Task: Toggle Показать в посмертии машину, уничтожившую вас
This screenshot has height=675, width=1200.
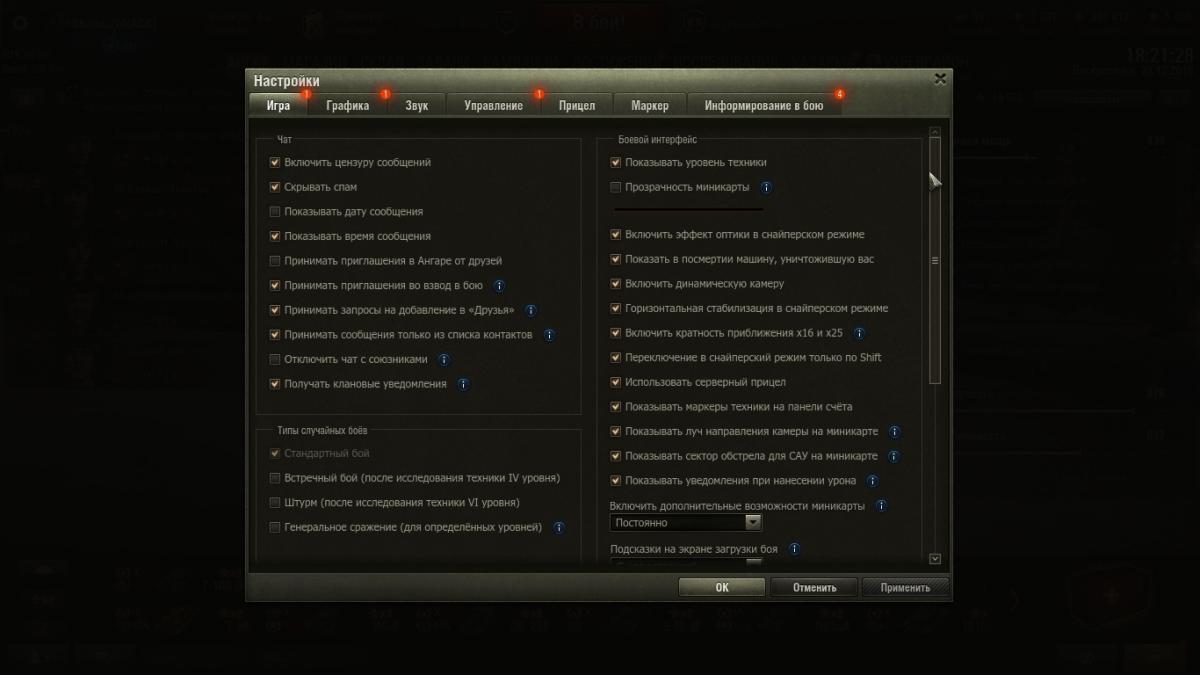Action: [616, 259]
